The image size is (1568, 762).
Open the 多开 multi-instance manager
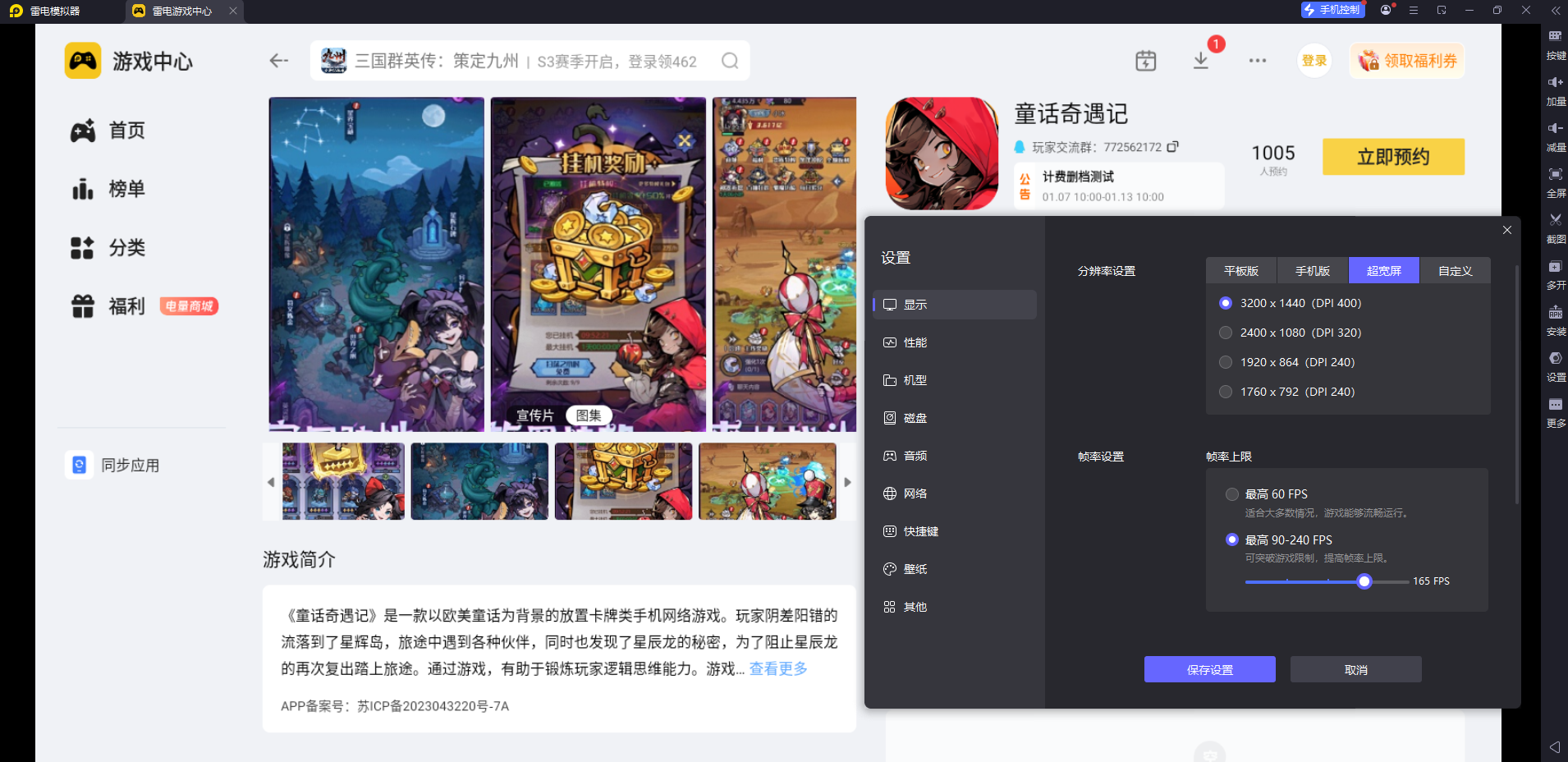[1556, 274]
